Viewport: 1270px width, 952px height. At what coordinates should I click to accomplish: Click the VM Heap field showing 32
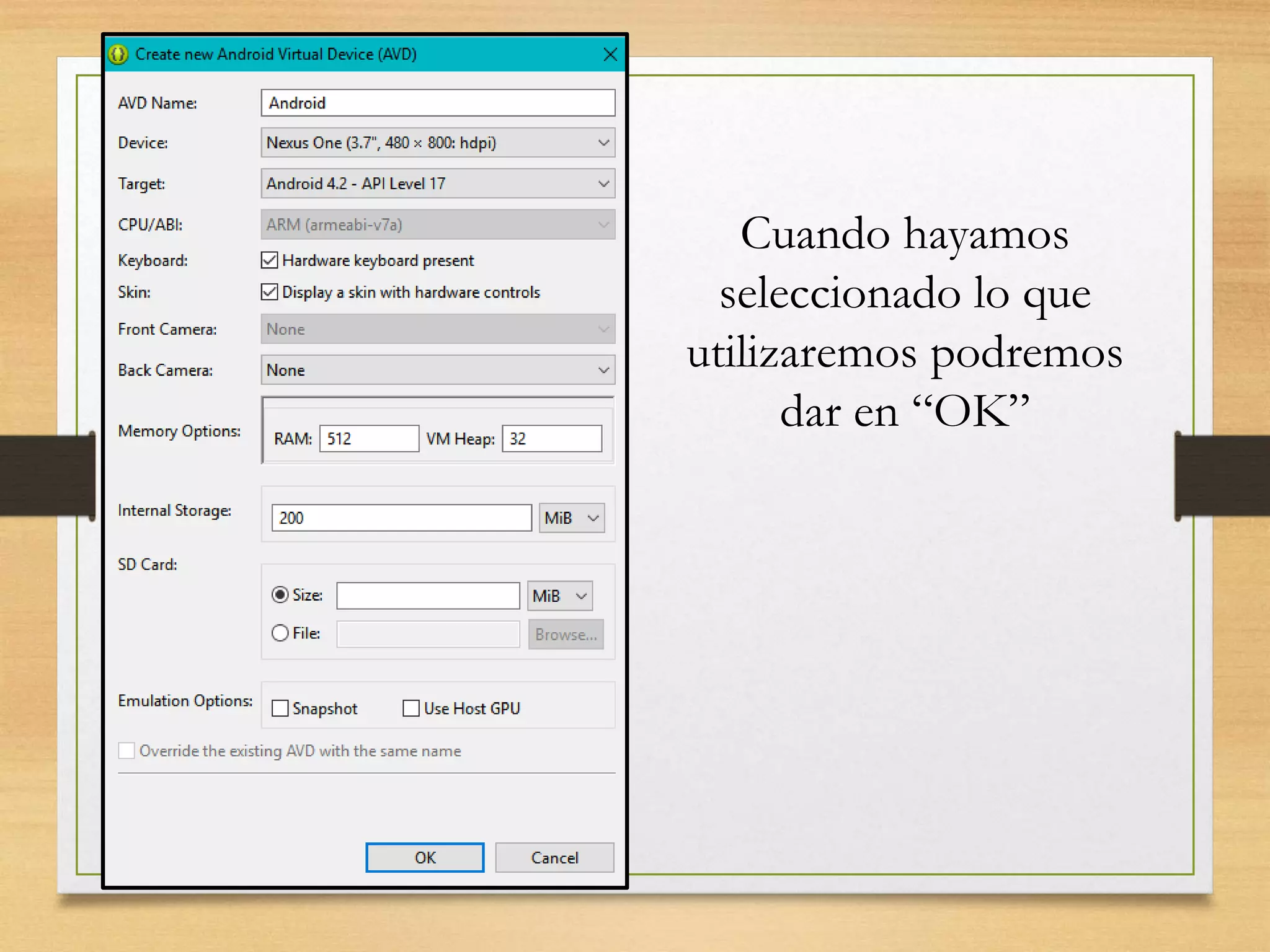(552, 439)
